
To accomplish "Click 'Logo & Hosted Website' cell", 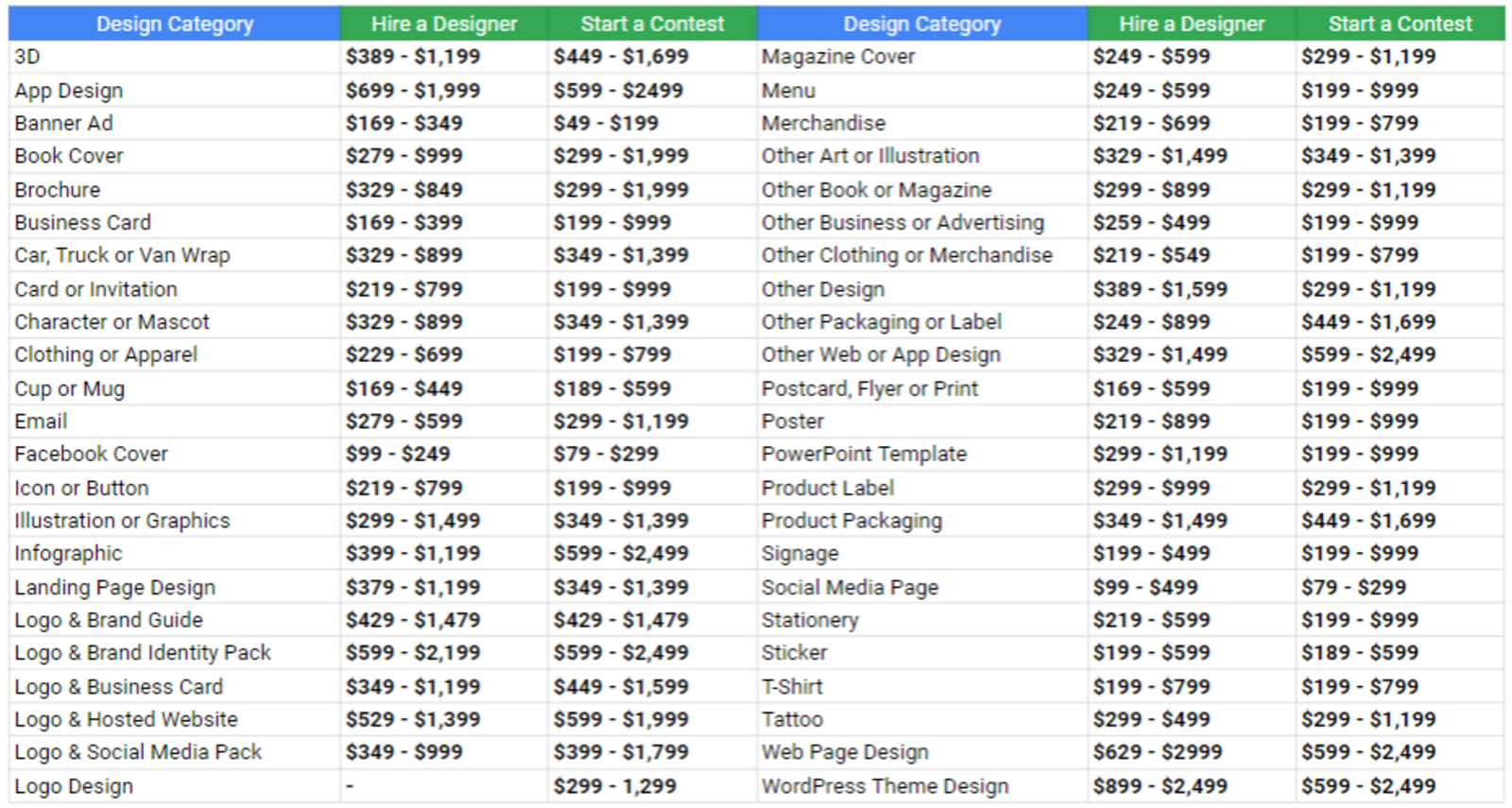I will point(175,719).
